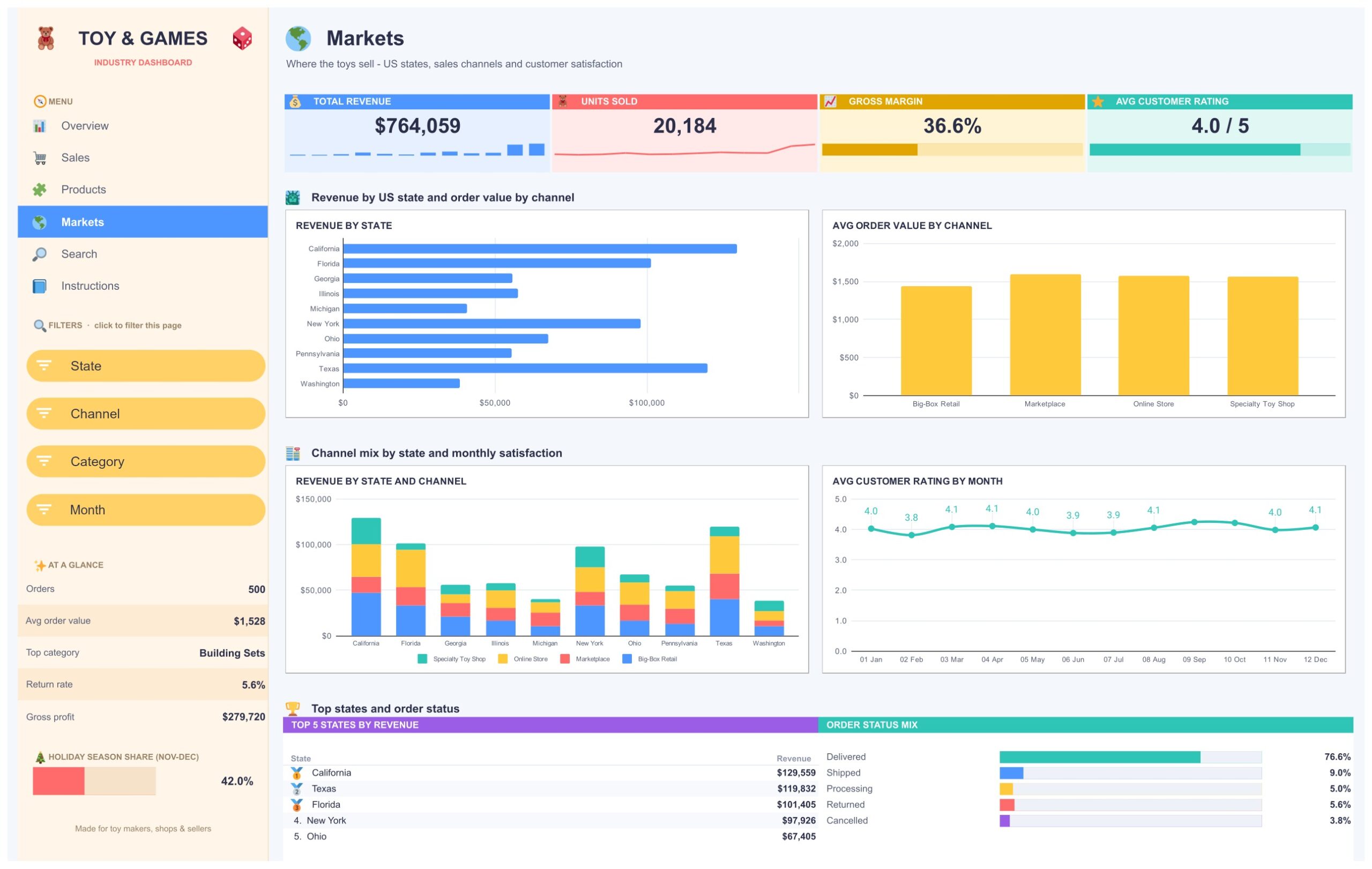The image size is (1372, 869).
Task: Click the red dice icon
Action: coord(242,38)
